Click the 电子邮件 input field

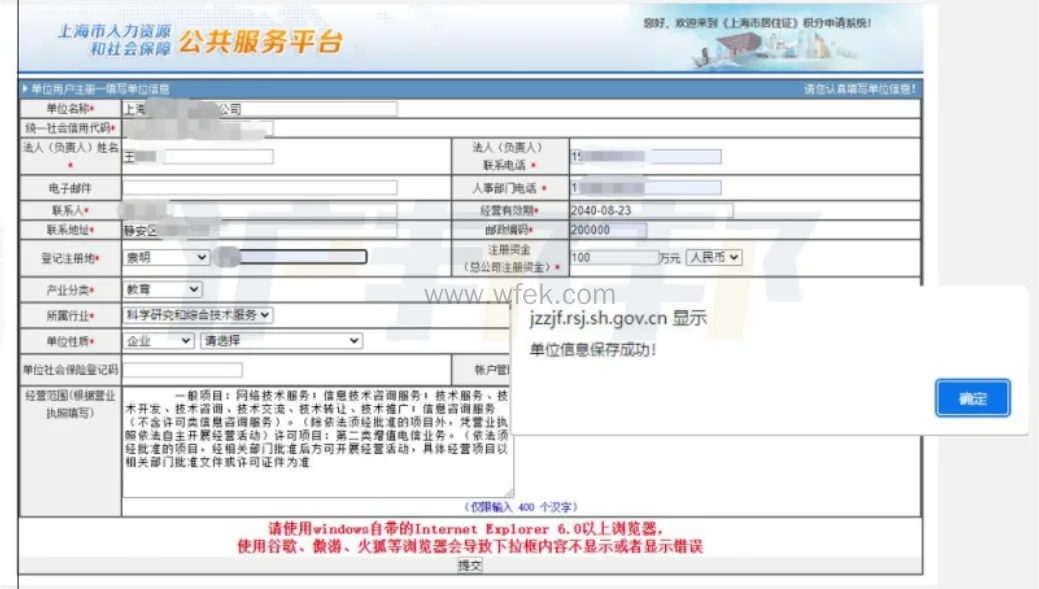click(259, 188)
